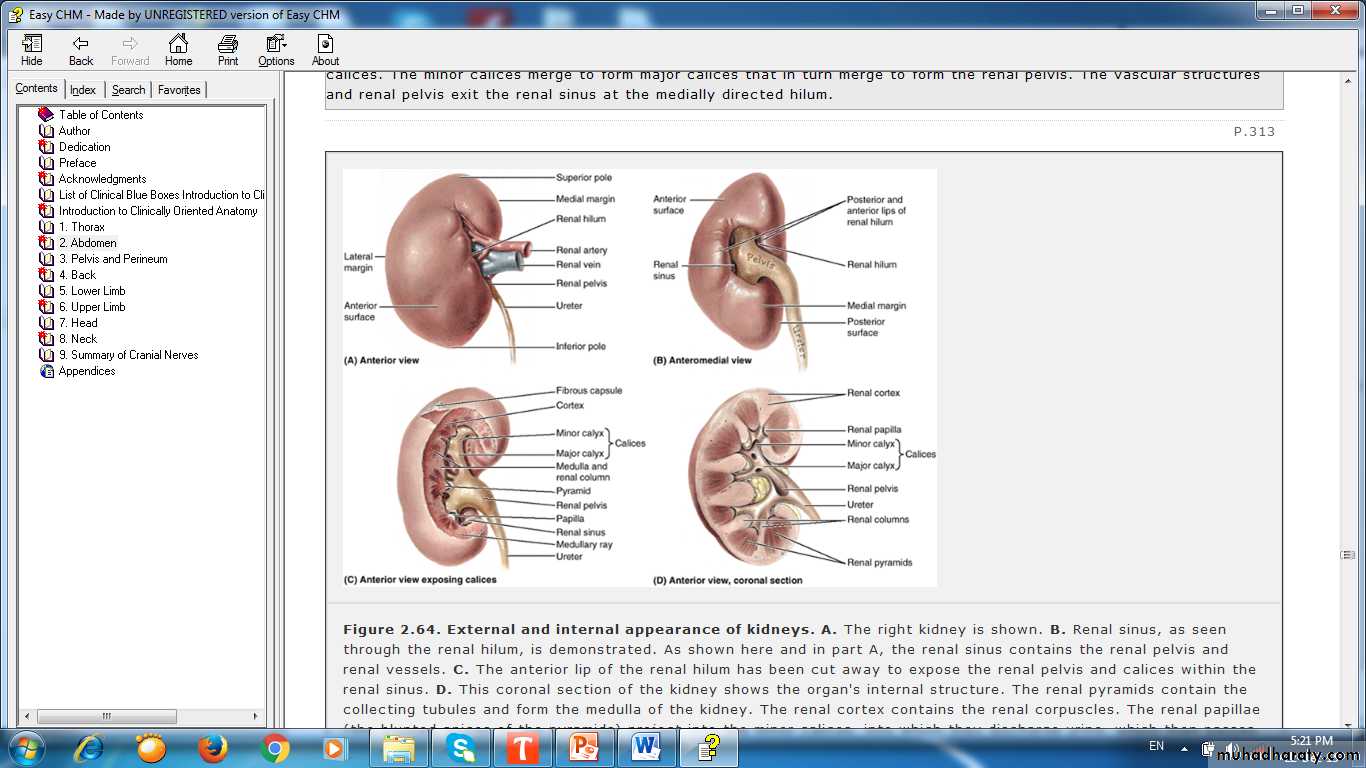Click the Home toolbar icon
Image resolution: width=1366 pixels, height=768 pixels.
pyautogui.click(x=178, y=50)
